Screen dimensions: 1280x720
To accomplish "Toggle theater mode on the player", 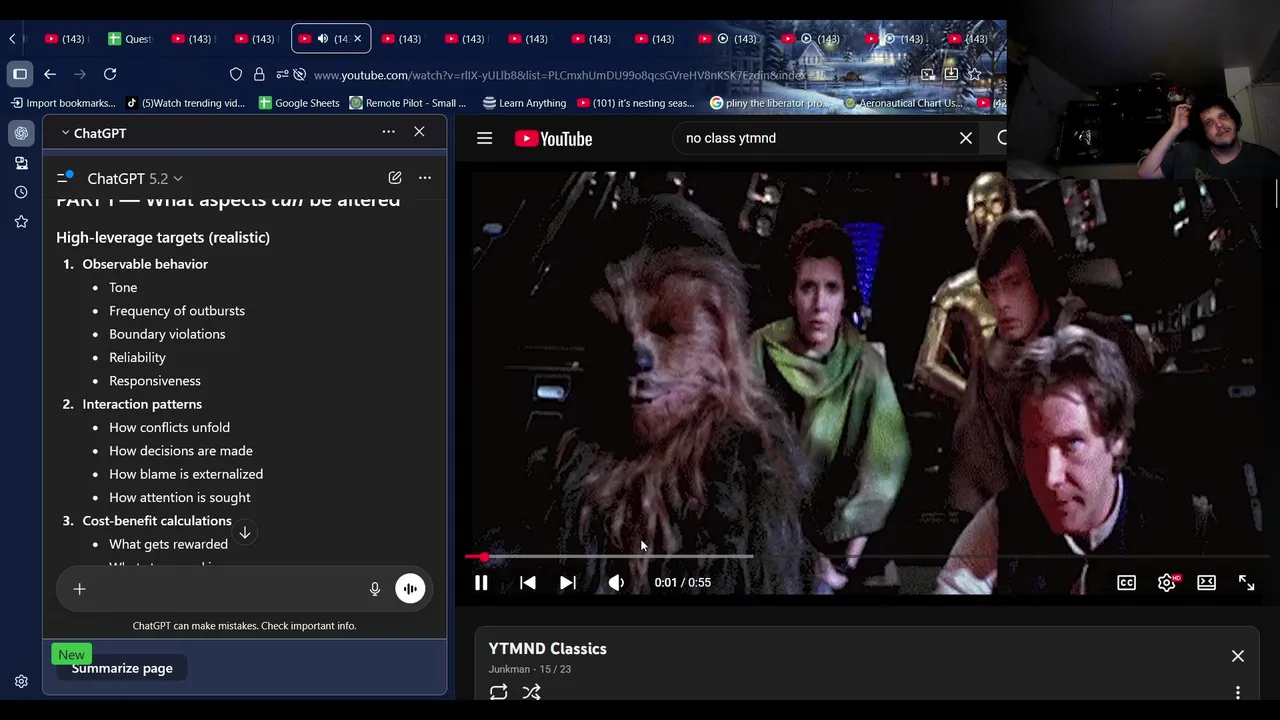I will pos(1206,583).
